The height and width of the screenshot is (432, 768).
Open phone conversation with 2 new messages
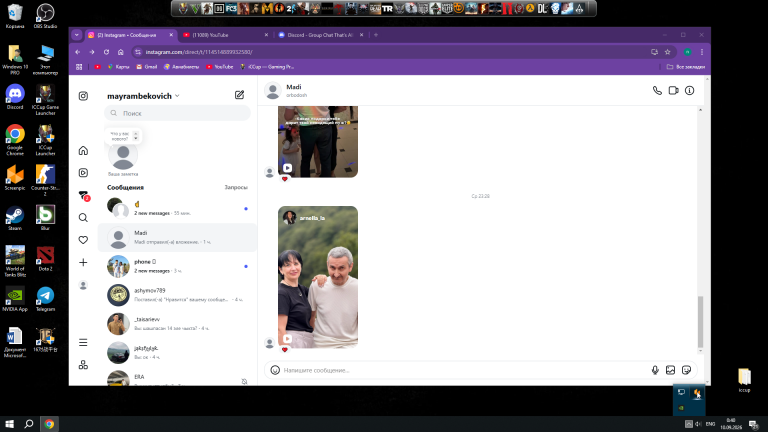coord(177,266)
